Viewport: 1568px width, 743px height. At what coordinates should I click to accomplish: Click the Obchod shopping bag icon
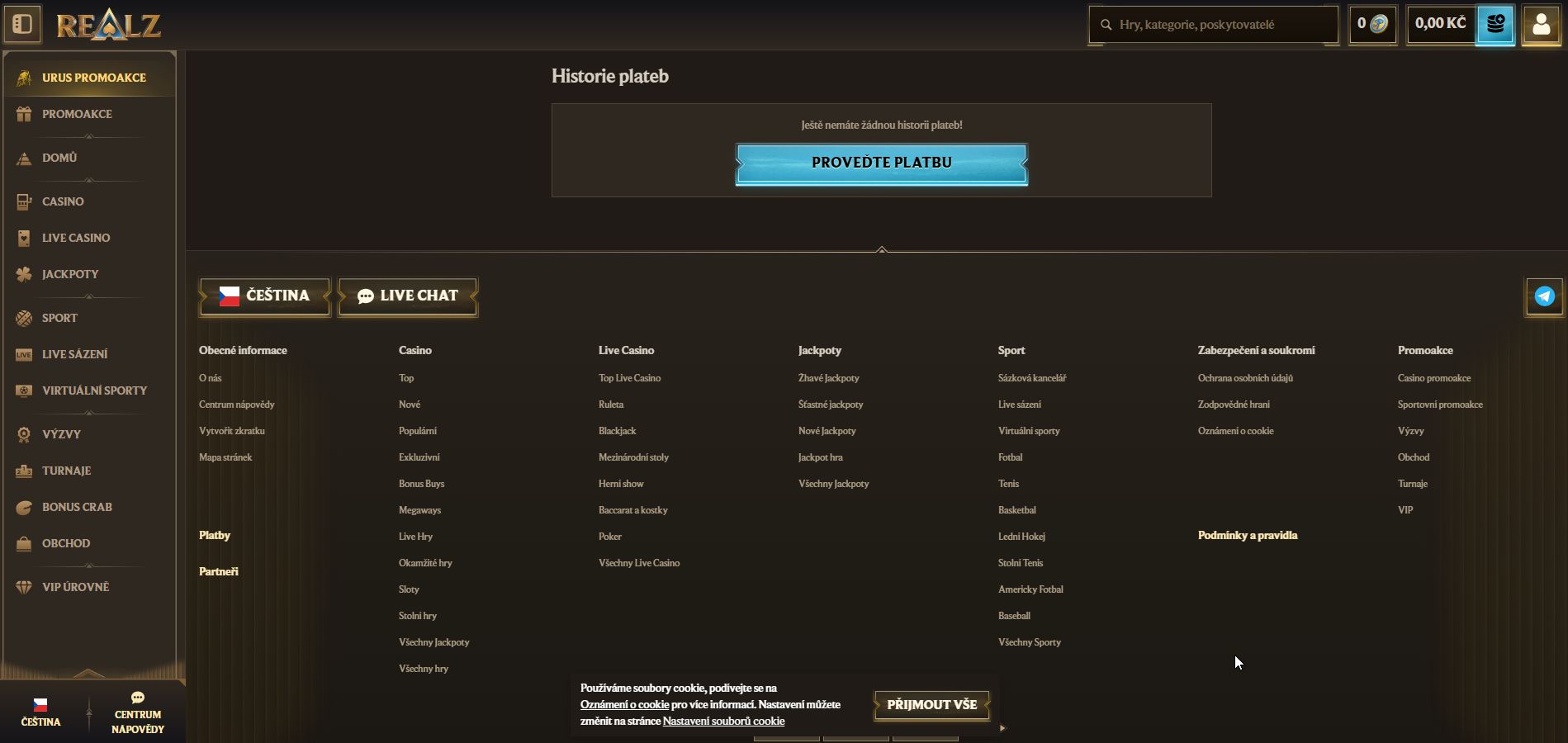pos(24,544)
